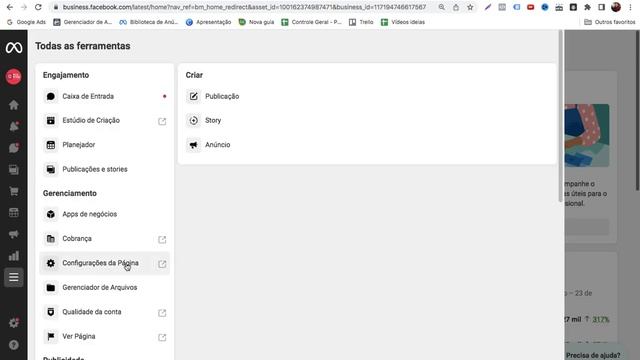Viewport: 640px width, 360px height.
Task: Open Nova guia bookmark
Action: (x=256, y=22)
